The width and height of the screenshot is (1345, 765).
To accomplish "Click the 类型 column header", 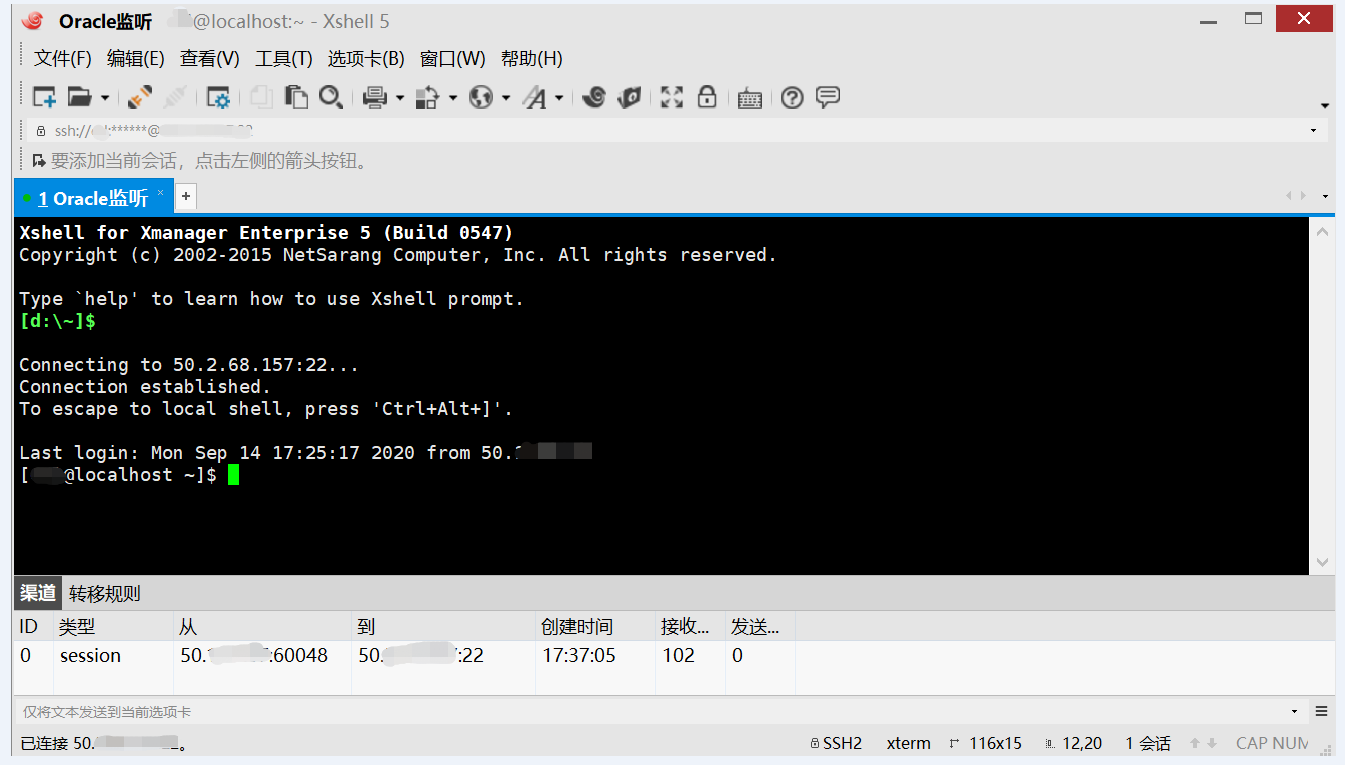I will (114, 627).
